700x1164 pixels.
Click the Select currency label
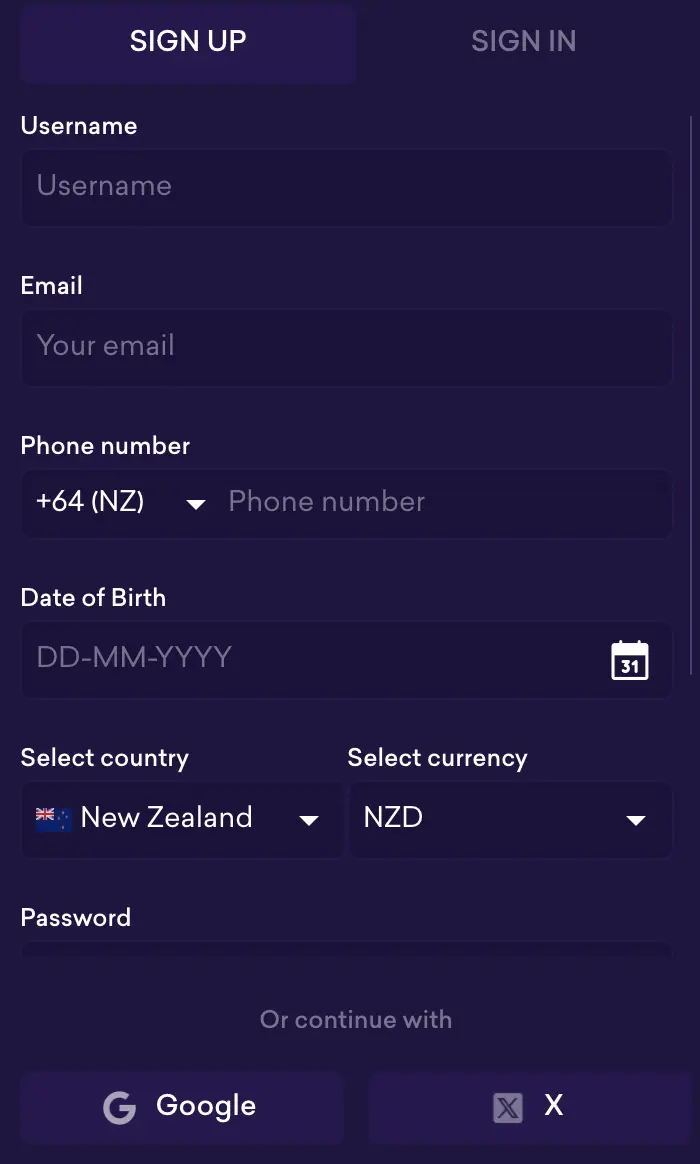[x=437, y=758]
